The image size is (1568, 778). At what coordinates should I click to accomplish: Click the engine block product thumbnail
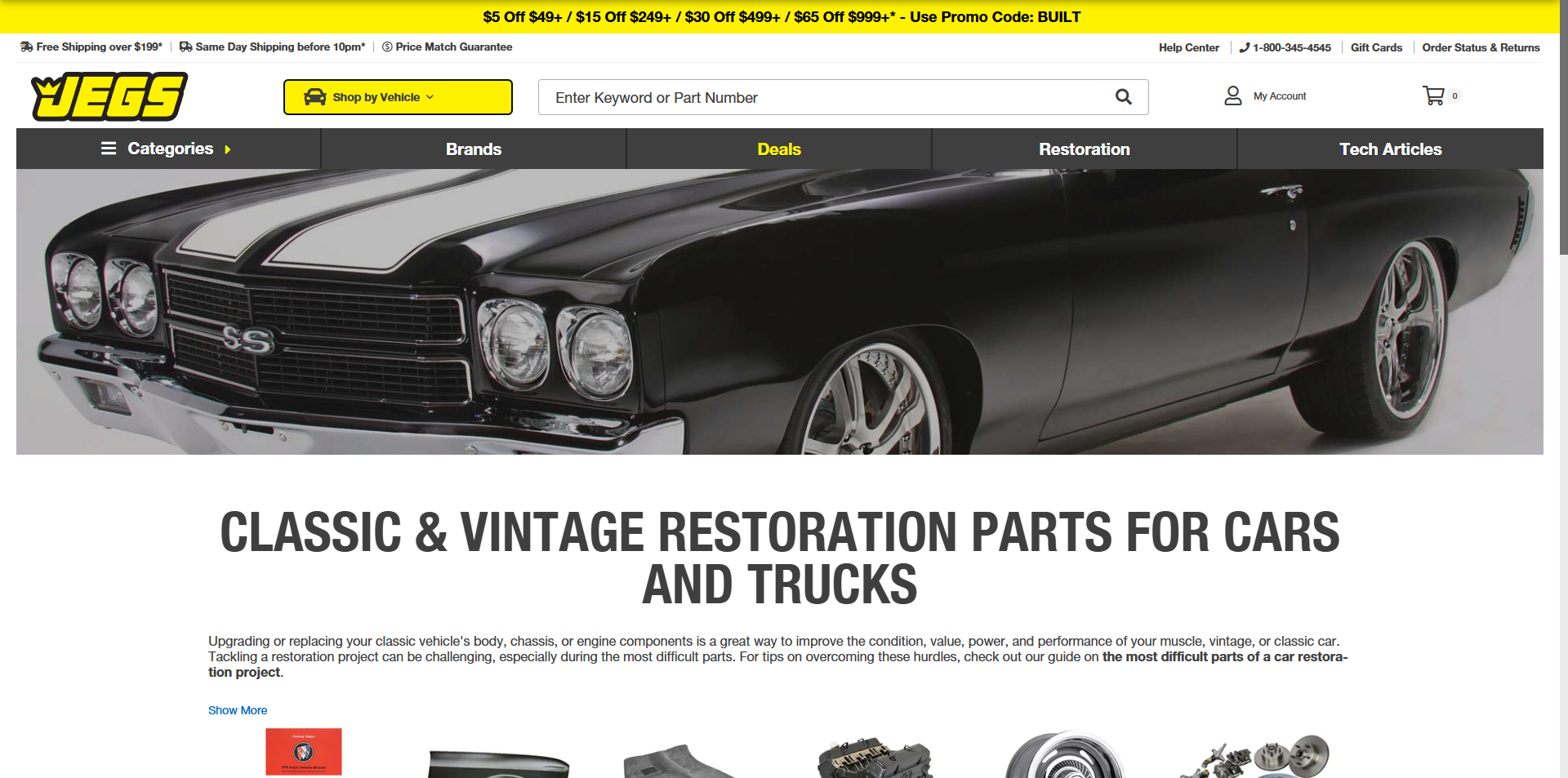[x=875, y=758]
